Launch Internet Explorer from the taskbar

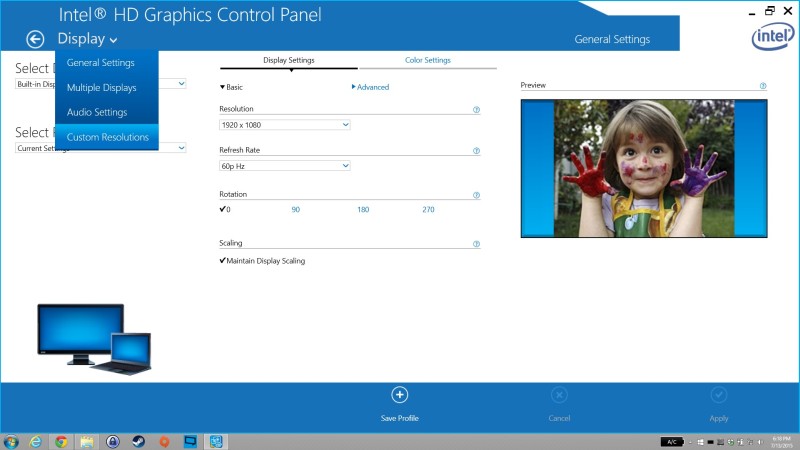pos(35,442)
